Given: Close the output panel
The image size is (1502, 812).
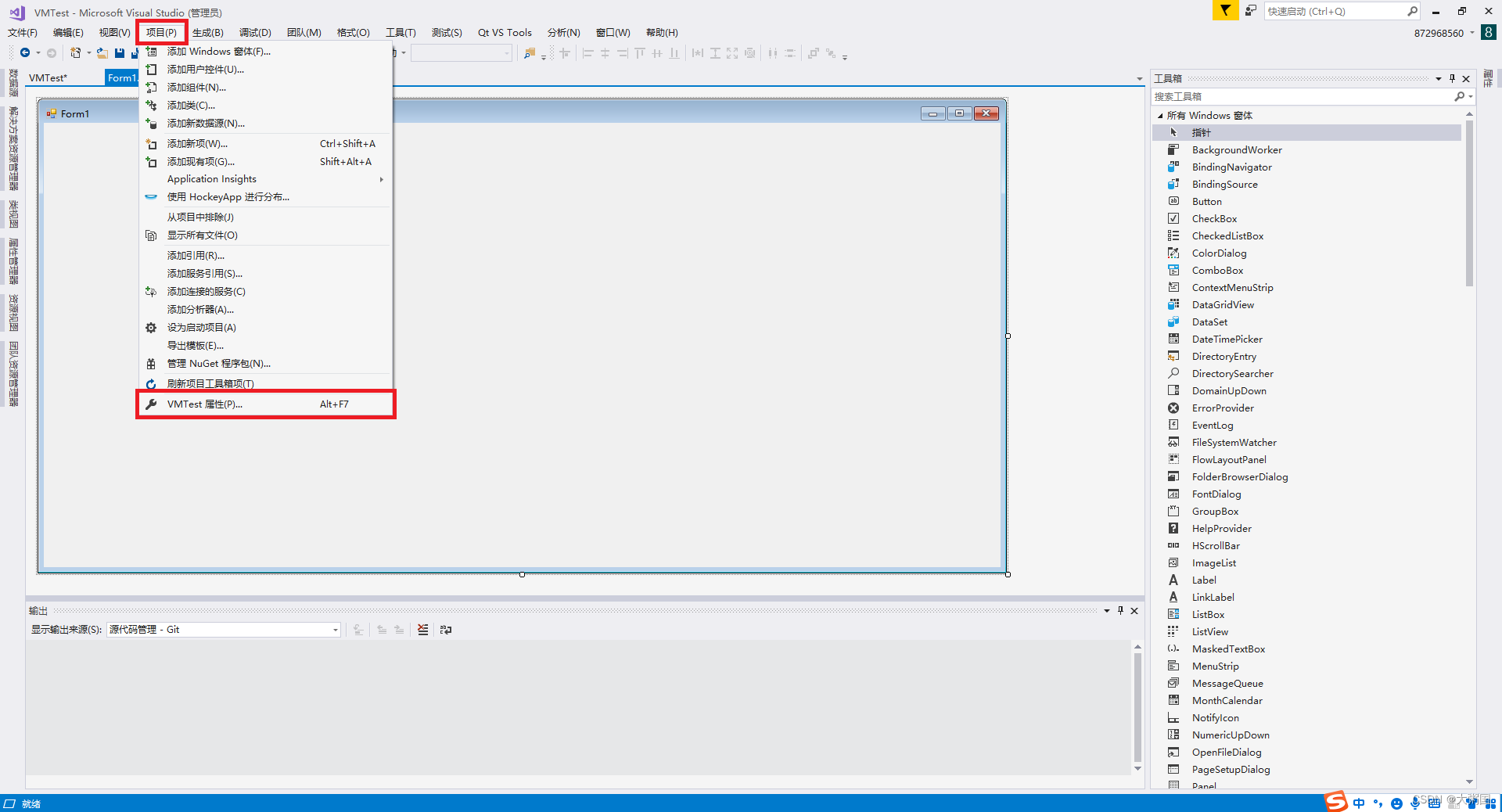Looking at the screenshot, I should coord(1134,611).
